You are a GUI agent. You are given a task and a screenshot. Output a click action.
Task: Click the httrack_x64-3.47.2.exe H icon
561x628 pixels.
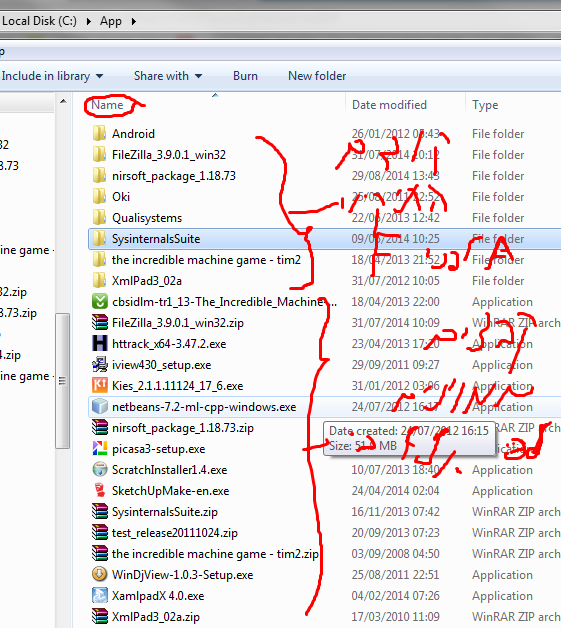[100, 344]
